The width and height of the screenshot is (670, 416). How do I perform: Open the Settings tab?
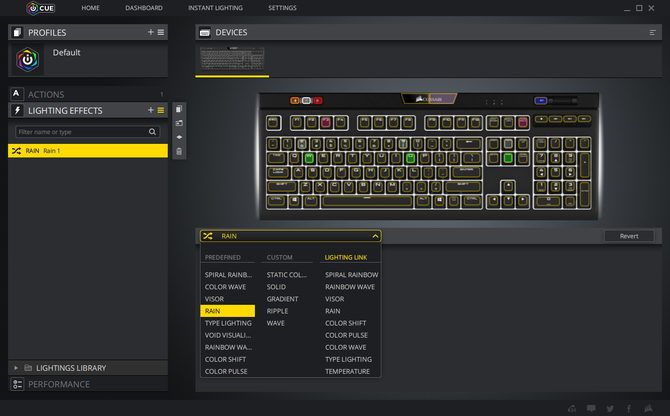282,8
